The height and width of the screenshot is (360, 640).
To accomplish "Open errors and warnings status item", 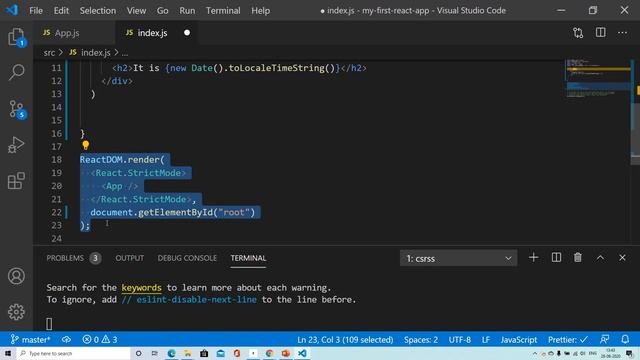I will [x=100, y=340].
